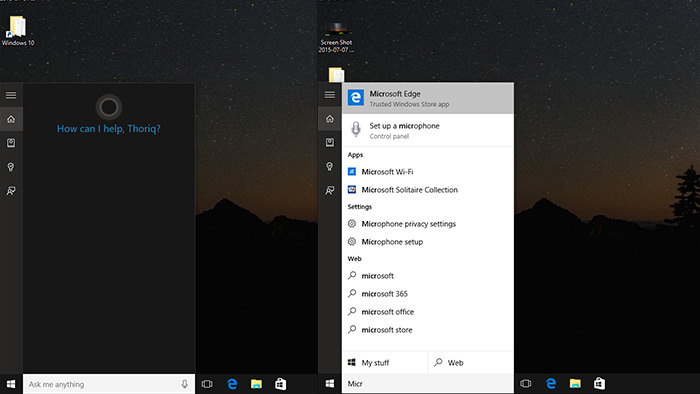
Task: Open Windows 10 desktop folder shortcut
Action: pyautogui.click(x=18, y=31)
